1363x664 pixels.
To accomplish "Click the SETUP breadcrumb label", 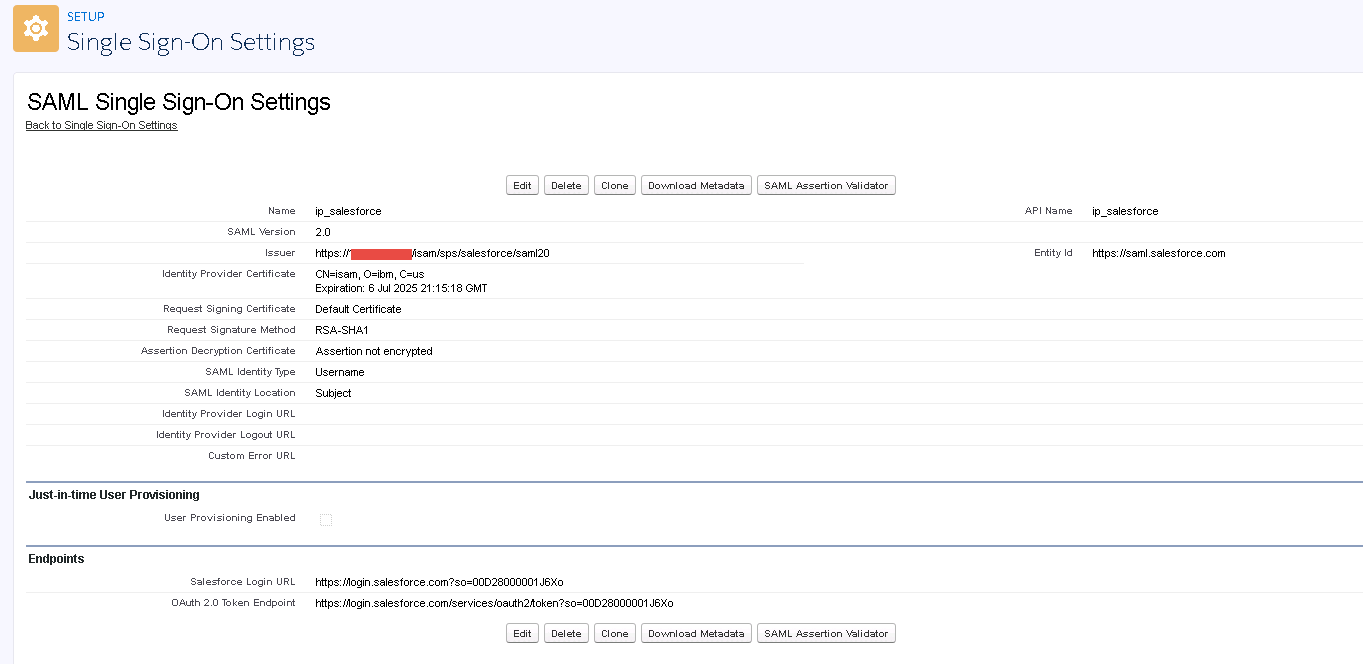I will pyautogui.click(x=87, y=16).
